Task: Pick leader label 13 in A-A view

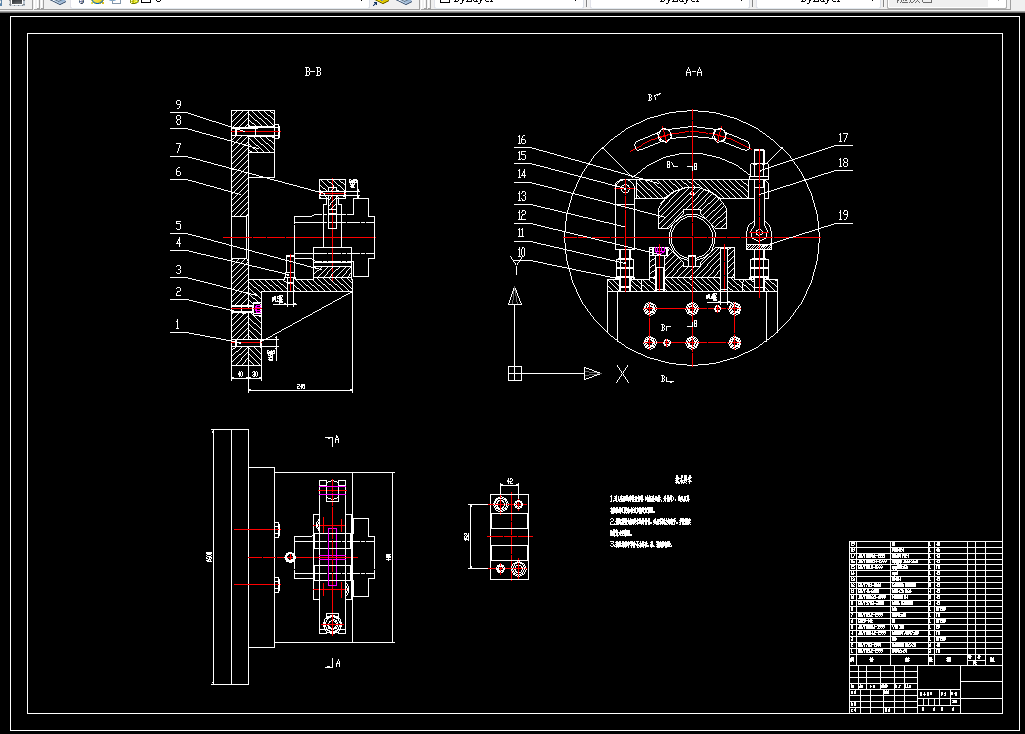Action: click(521, 196)
